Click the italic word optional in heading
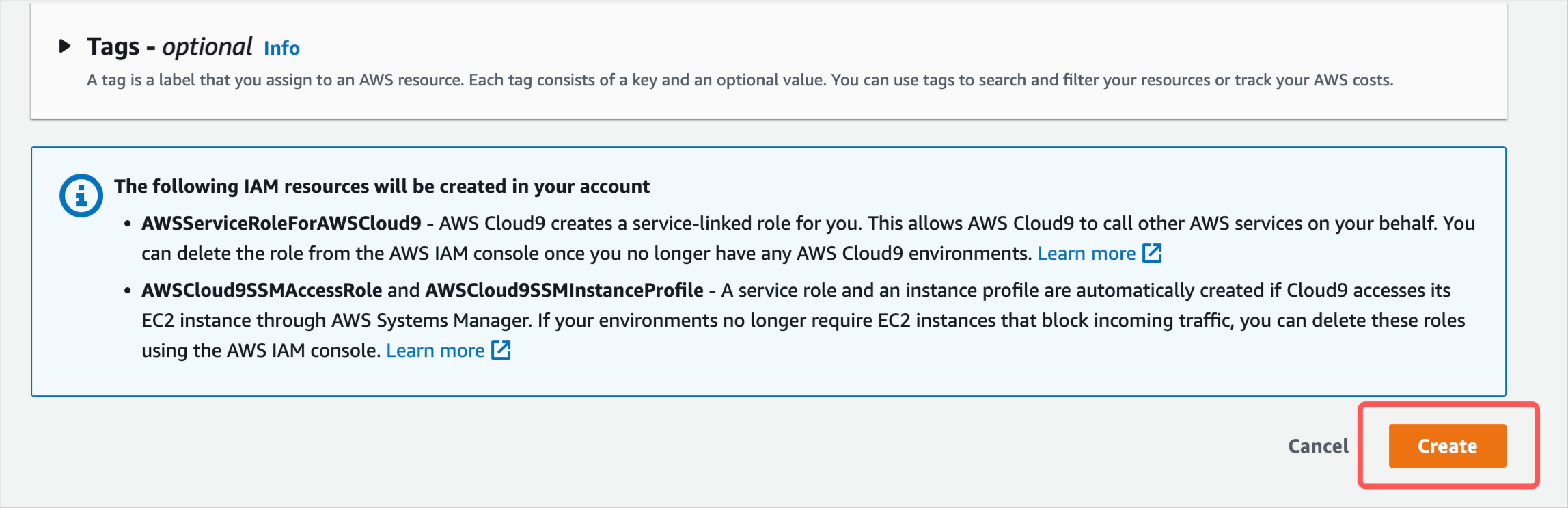 pos(208,47)
